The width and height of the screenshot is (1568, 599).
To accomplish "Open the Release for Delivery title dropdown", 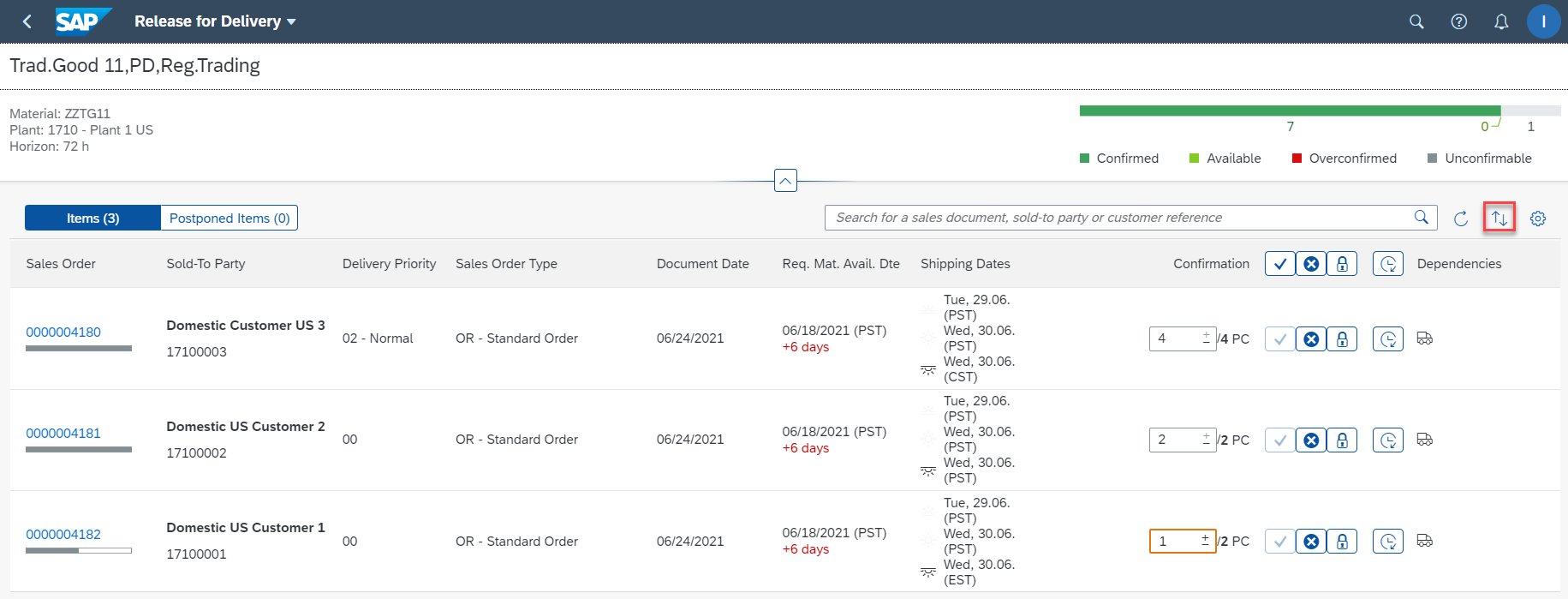I will pyautogui.click(x=215, y=21).
